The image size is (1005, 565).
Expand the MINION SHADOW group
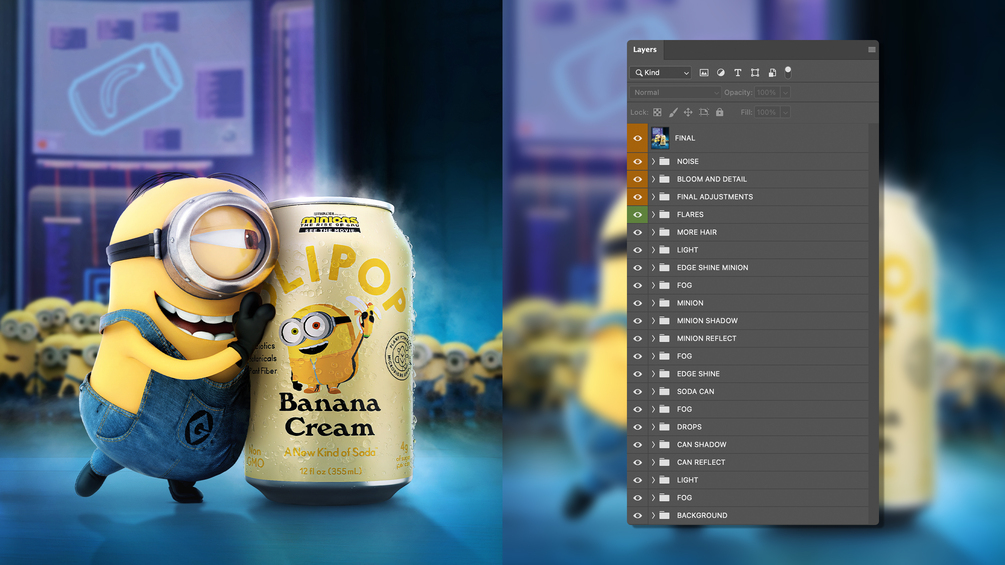coord(653,320)
